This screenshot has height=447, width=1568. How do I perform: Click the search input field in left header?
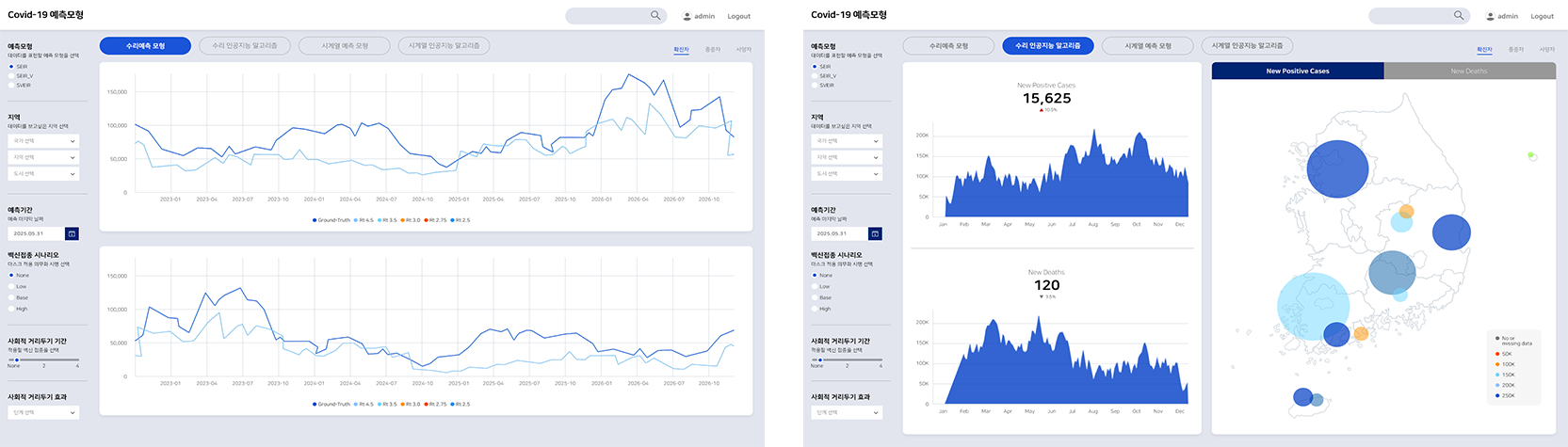tap(608, 16)
